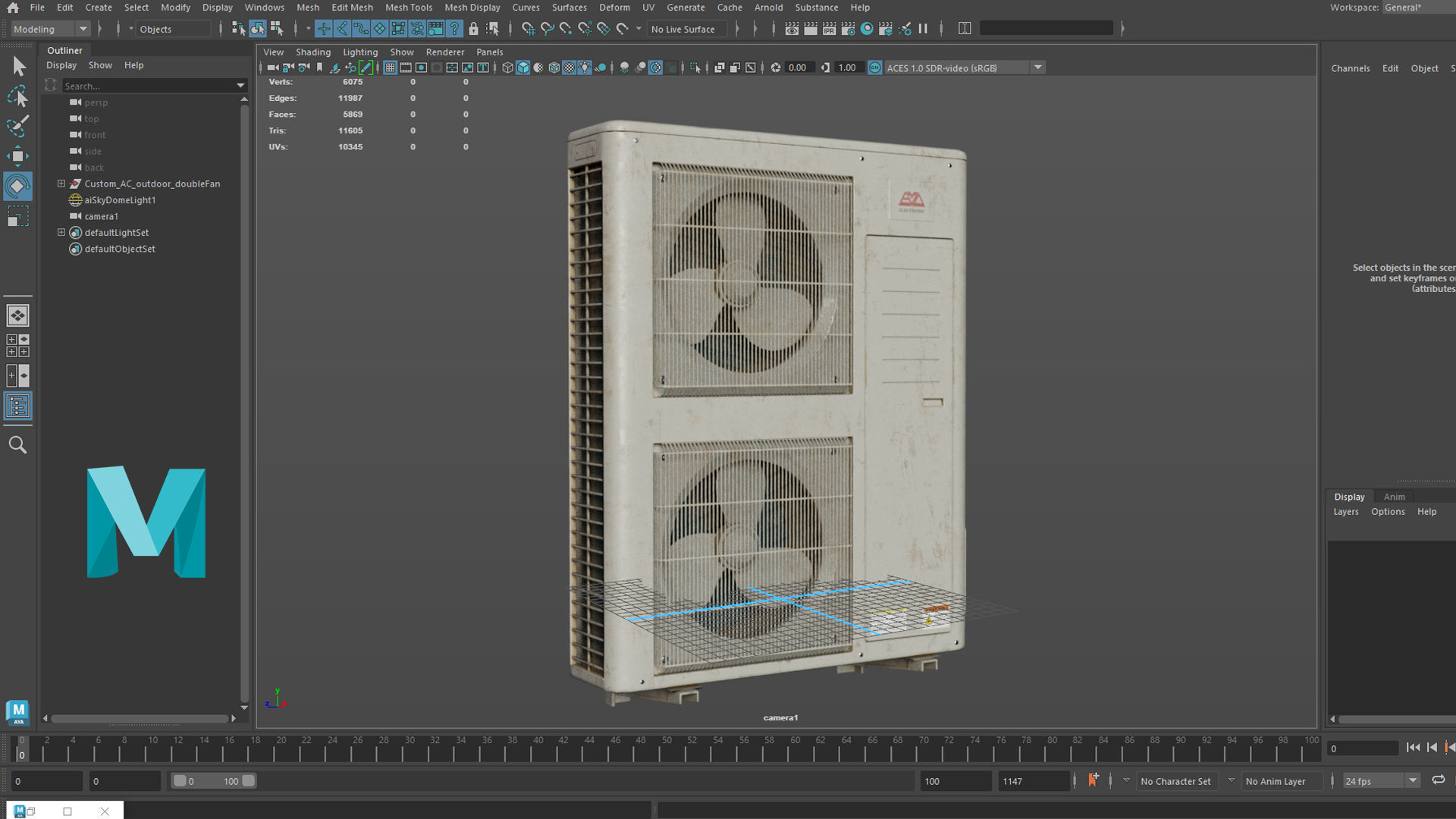This screenshot has width=1456, height=819.
Task: Open the layer editor Layers menu
Action: click(x=1346, y=512)
